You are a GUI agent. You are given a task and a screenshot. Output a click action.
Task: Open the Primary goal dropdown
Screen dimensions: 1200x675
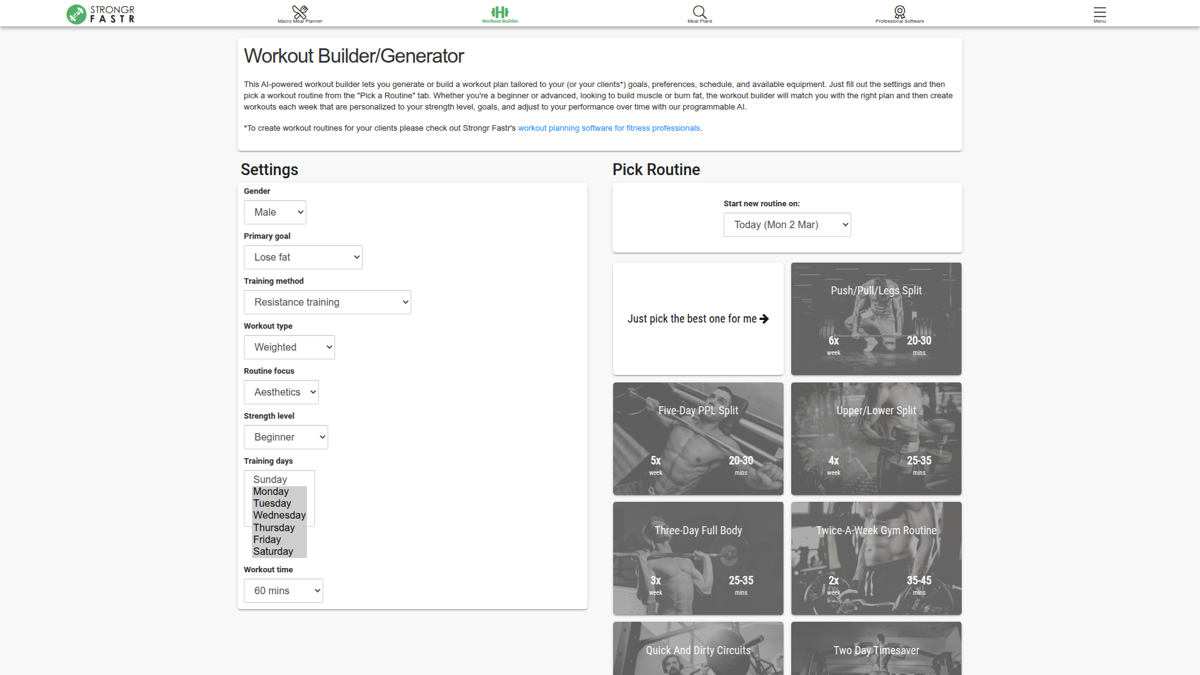point(302,256)
